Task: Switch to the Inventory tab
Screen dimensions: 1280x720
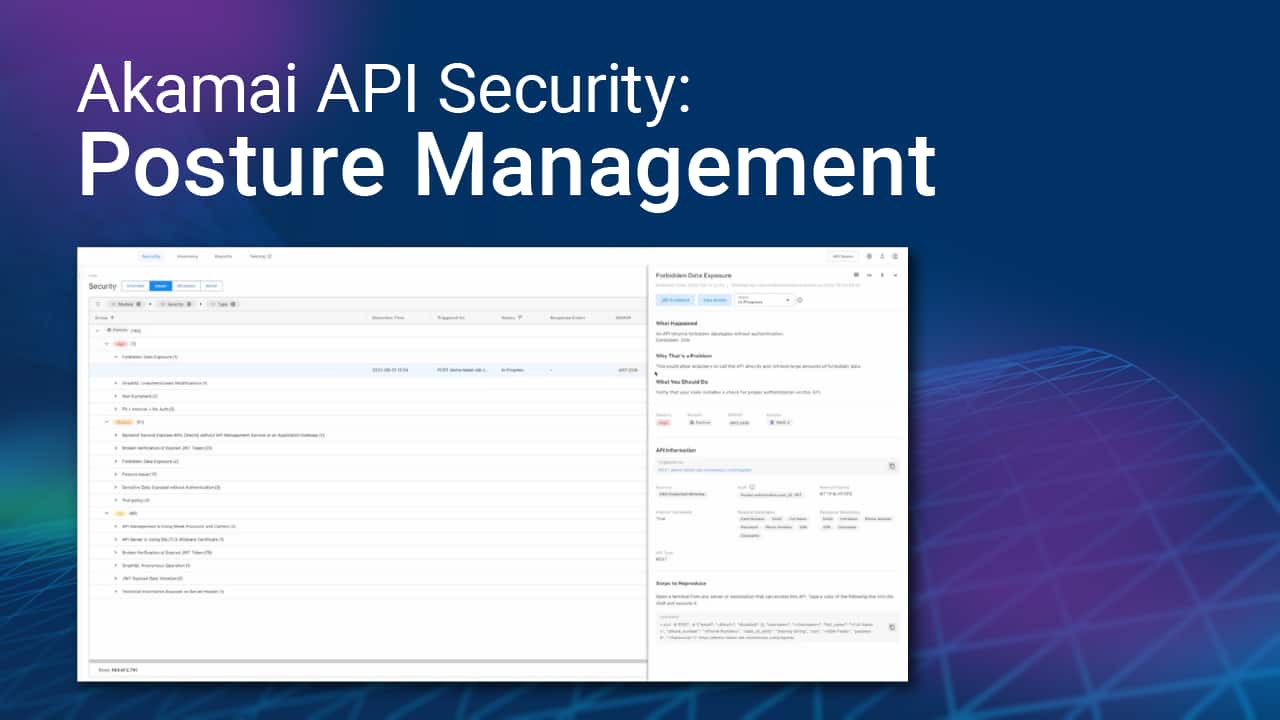Action: (x=187, y=256)
